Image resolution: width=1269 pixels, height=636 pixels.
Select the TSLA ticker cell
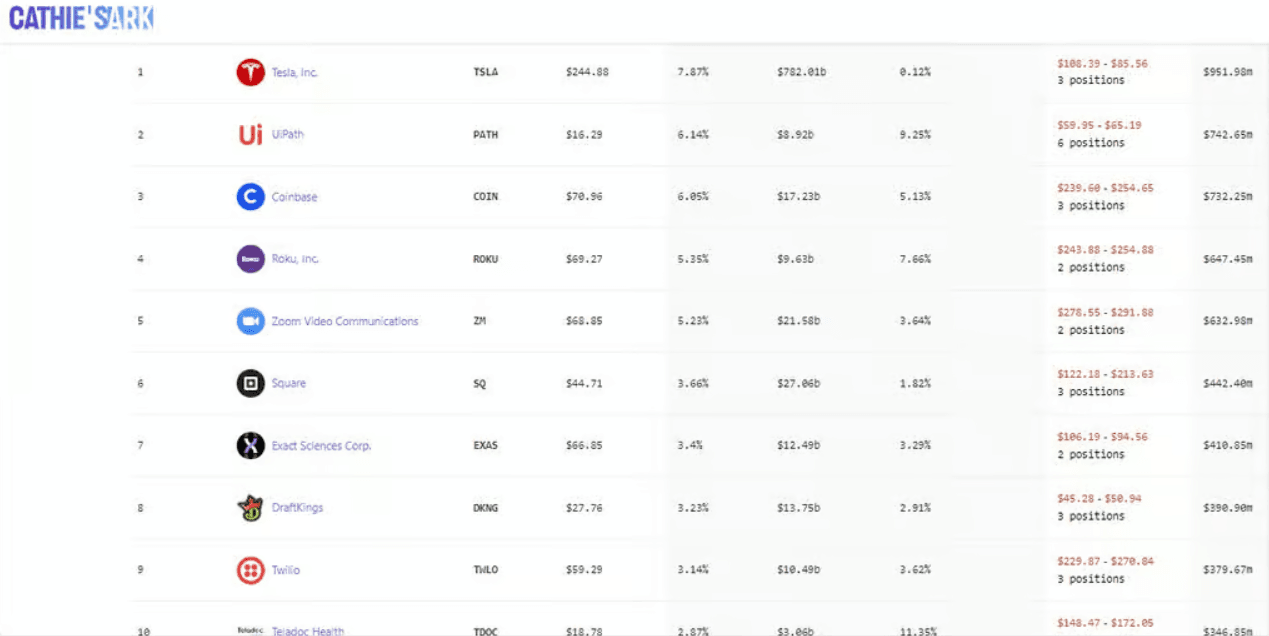coord(485,72)
